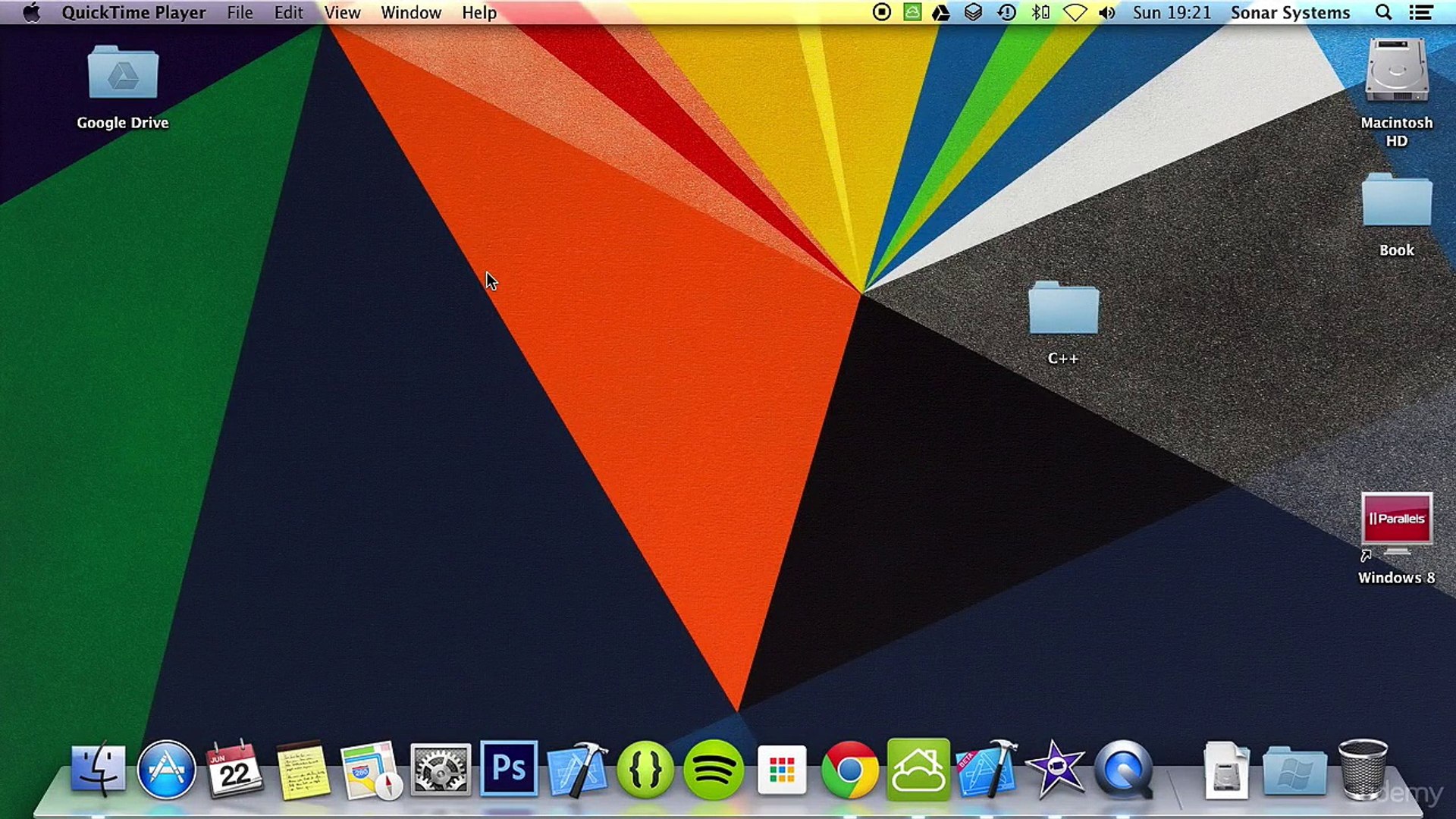Open the green cloud house app
The image size is (1456, 819).
[x=918, y=770]
